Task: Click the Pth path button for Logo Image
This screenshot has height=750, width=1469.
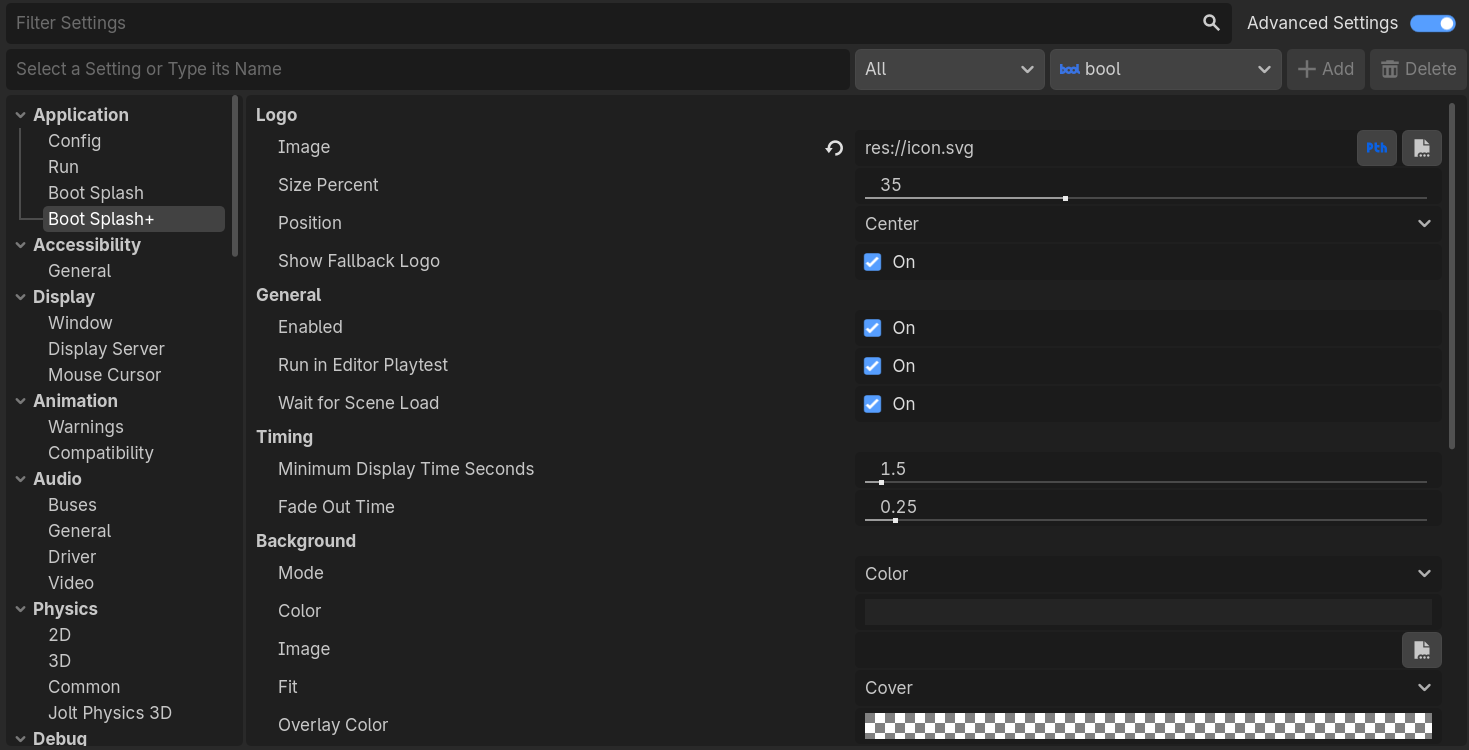Action: coord(1377,148)
